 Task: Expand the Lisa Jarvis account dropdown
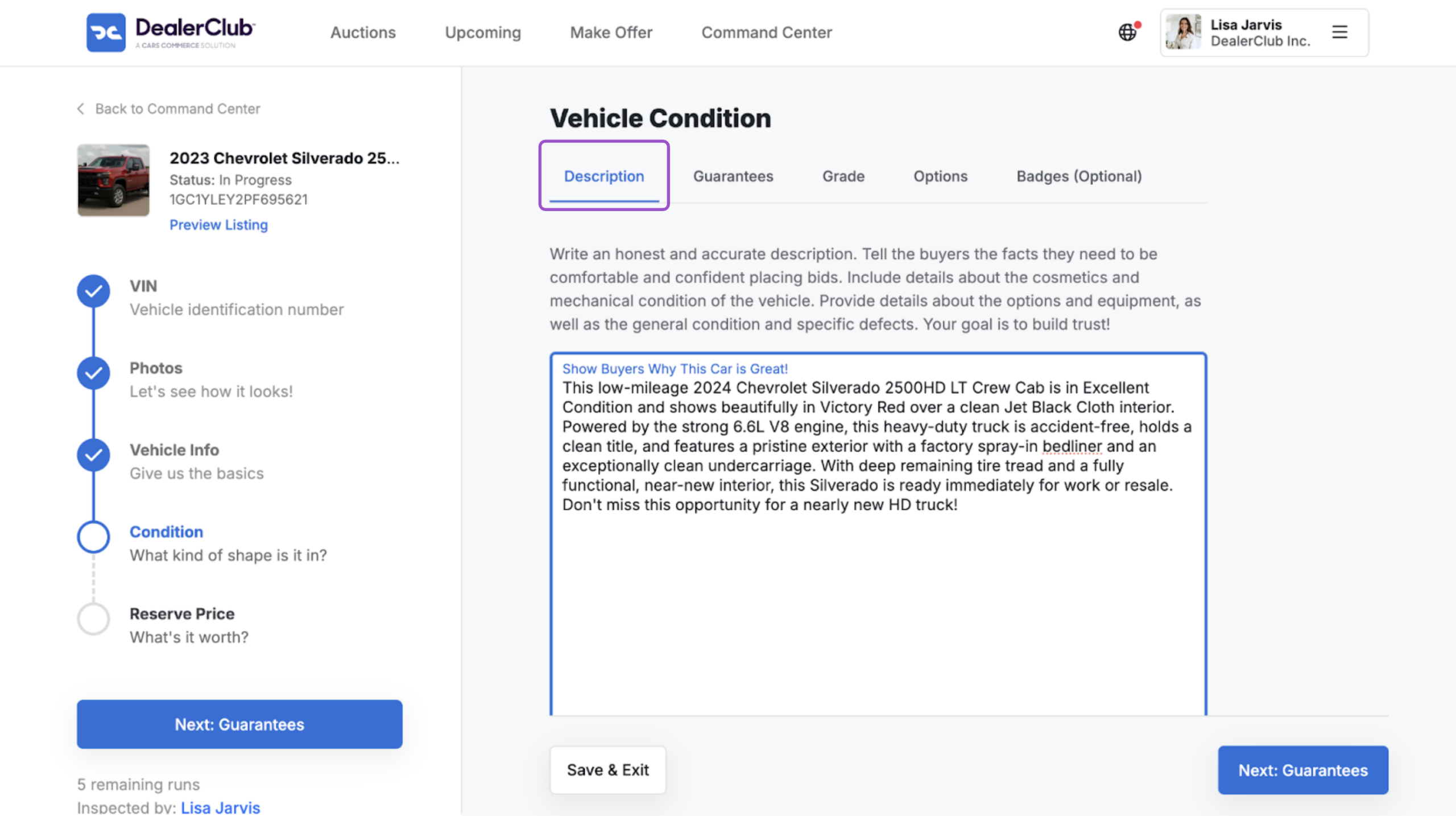tap(1264, 32)
